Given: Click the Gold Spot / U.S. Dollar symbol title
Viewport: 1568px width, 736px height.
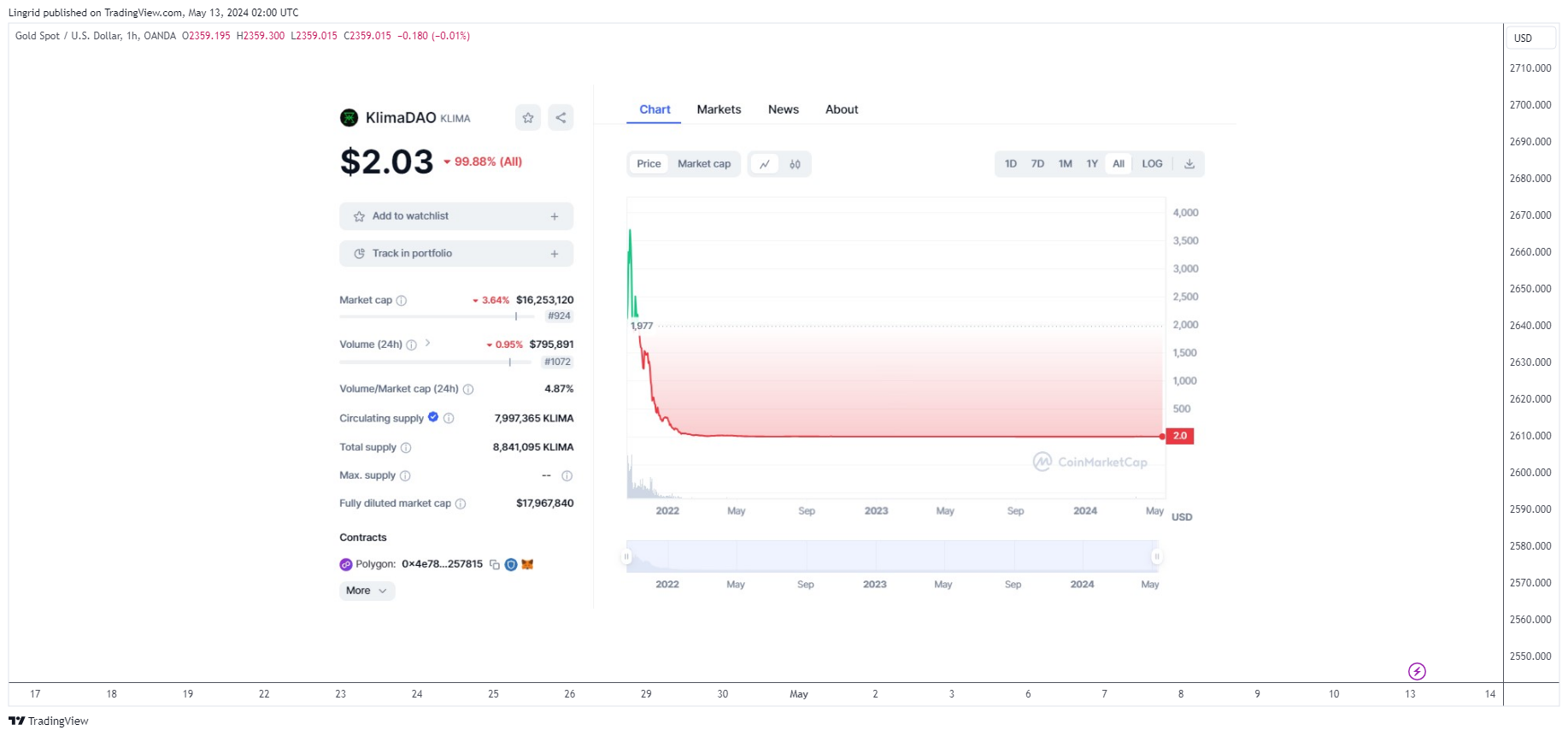Looking at the screenshot, I should [69, 36].
